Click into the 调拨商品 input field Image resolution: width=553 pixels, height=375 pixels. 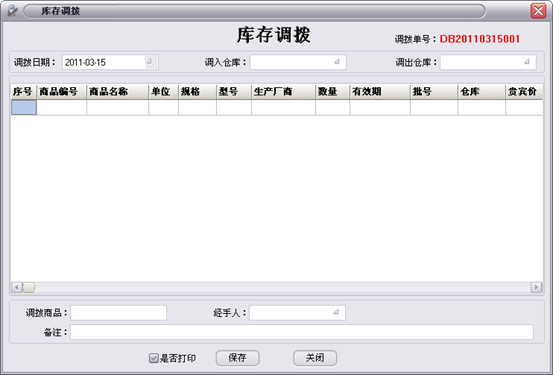coord(118,313)
